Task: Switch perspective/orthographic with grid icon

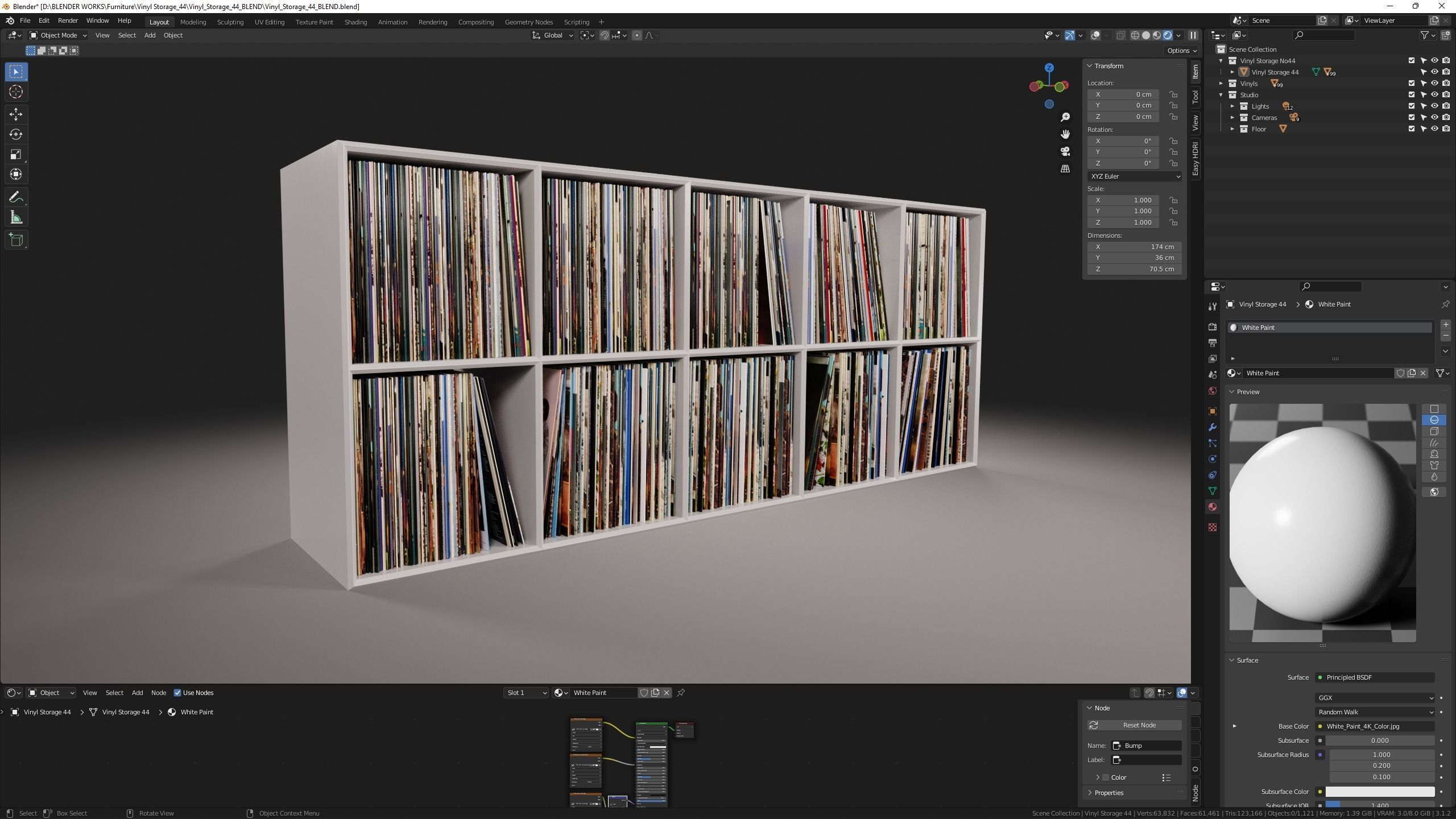Action: coord(1065,169)
